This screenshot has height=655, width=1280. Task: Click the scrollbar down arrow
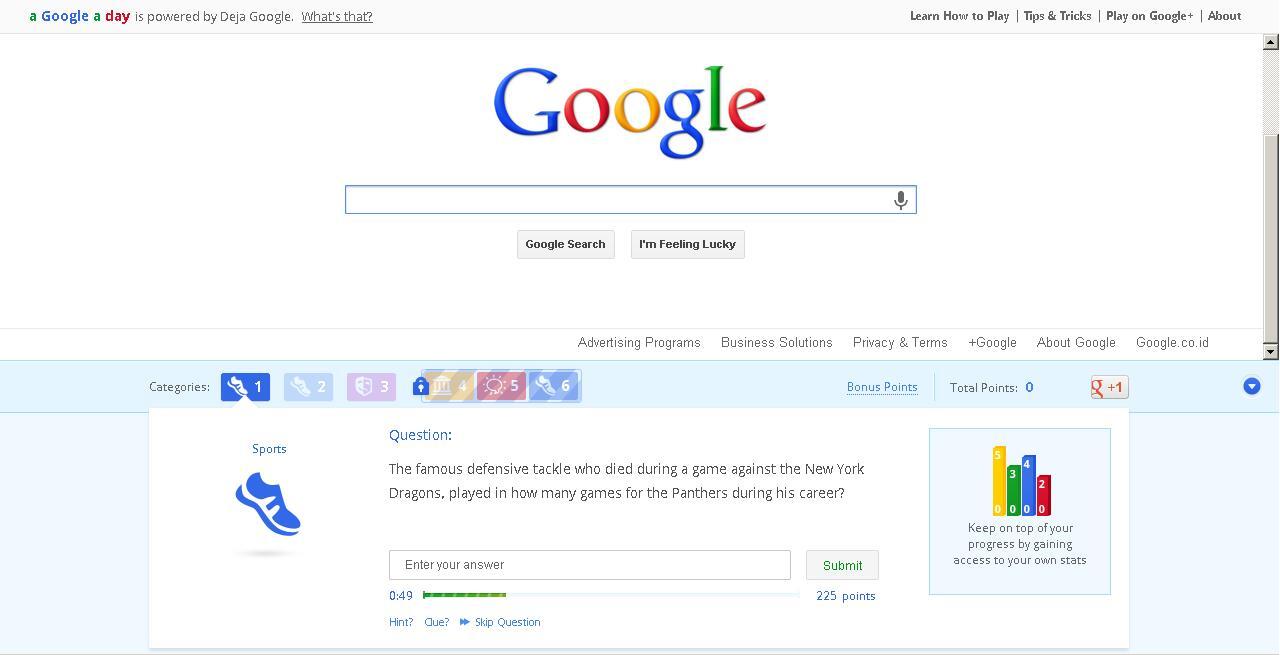pos(1271,351)
